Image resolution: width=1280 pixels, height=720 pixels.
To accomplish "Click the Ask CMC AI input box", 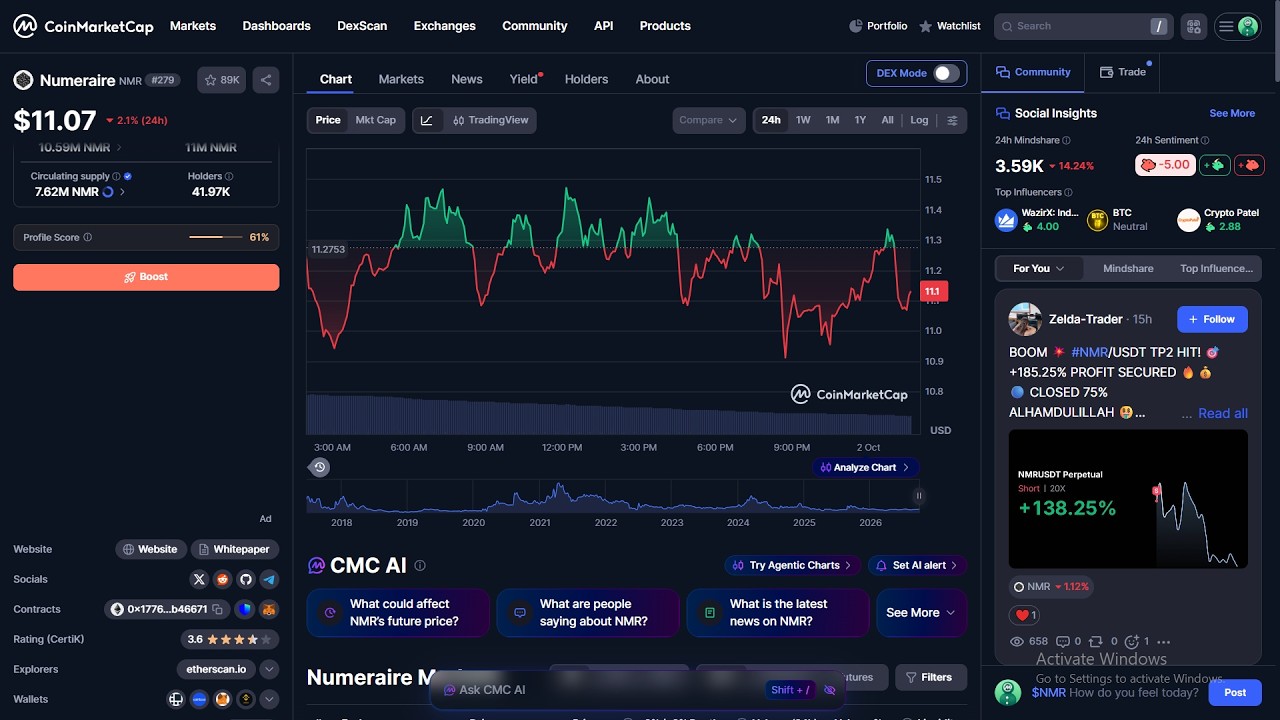I will pos(637,690).
